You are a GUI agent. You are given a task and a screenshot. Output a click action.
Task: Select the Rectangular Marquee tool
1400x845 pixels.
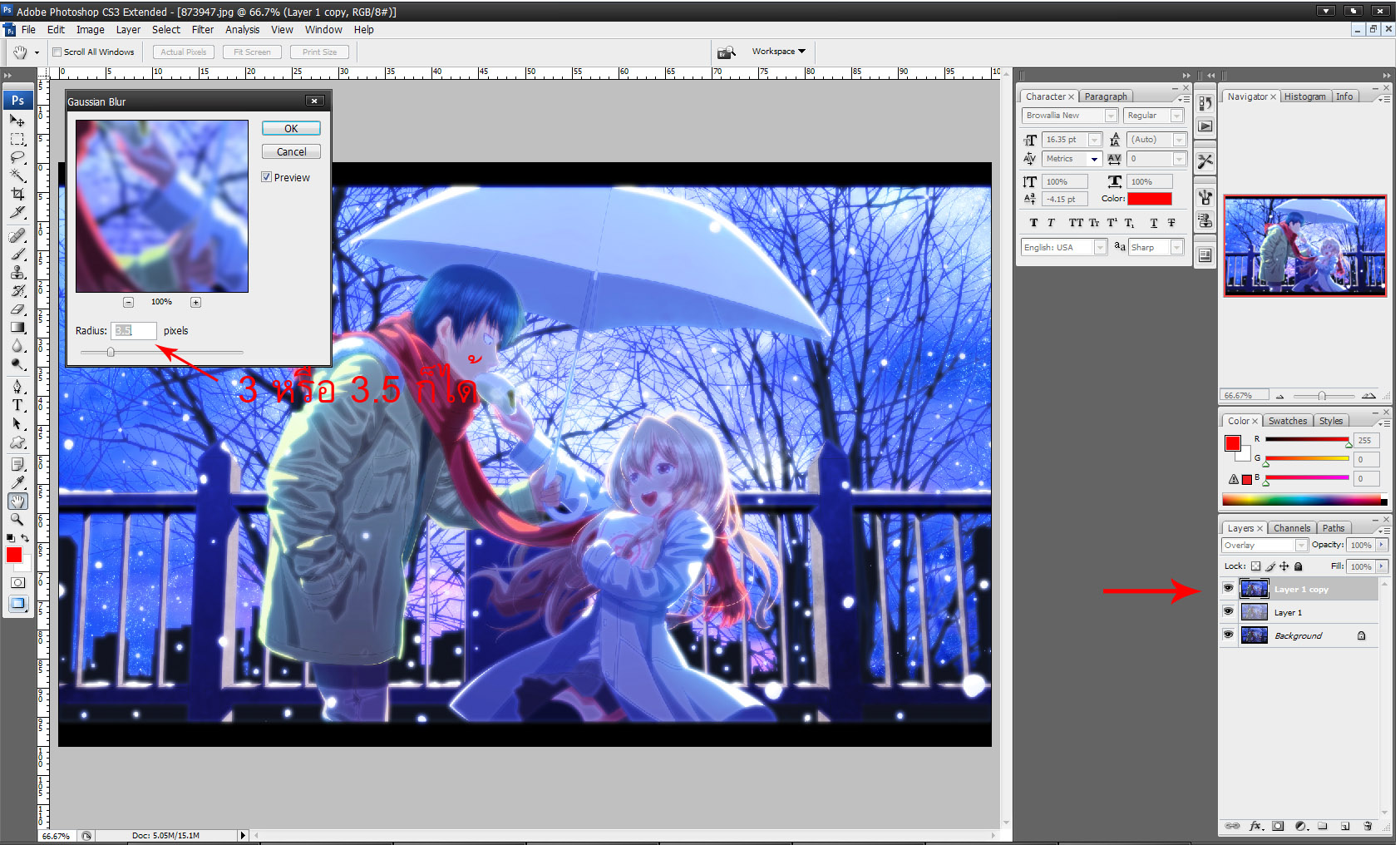[x=17, y=139]
